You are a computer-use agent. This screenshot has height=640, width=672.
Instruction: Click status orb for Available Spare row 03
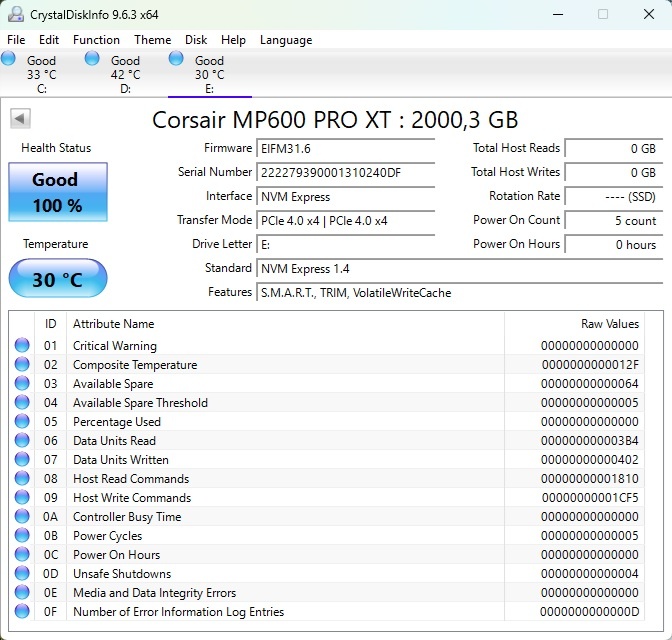(22, 383)
